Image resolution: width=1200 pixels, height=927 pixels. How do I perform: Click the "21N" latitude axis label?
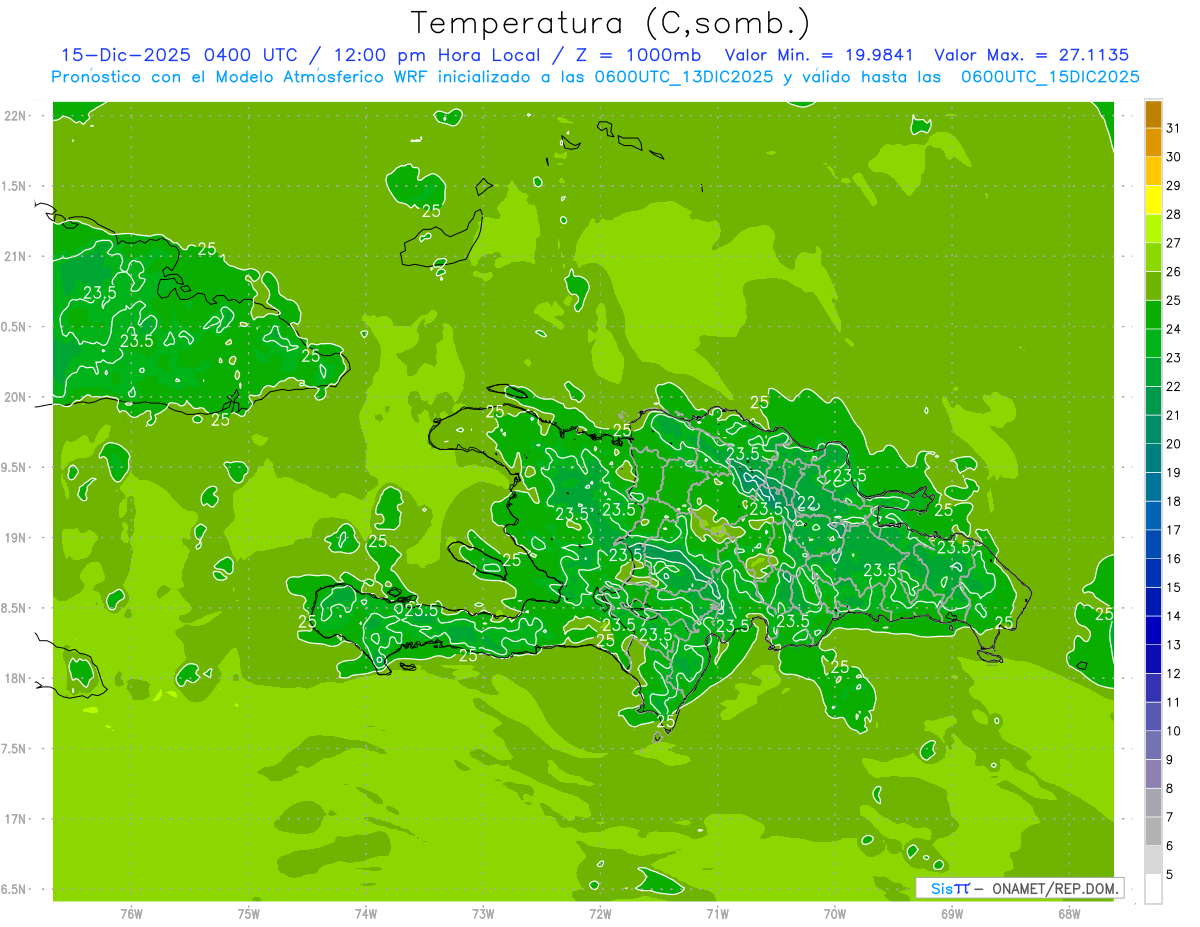click(x=16, y=257)
